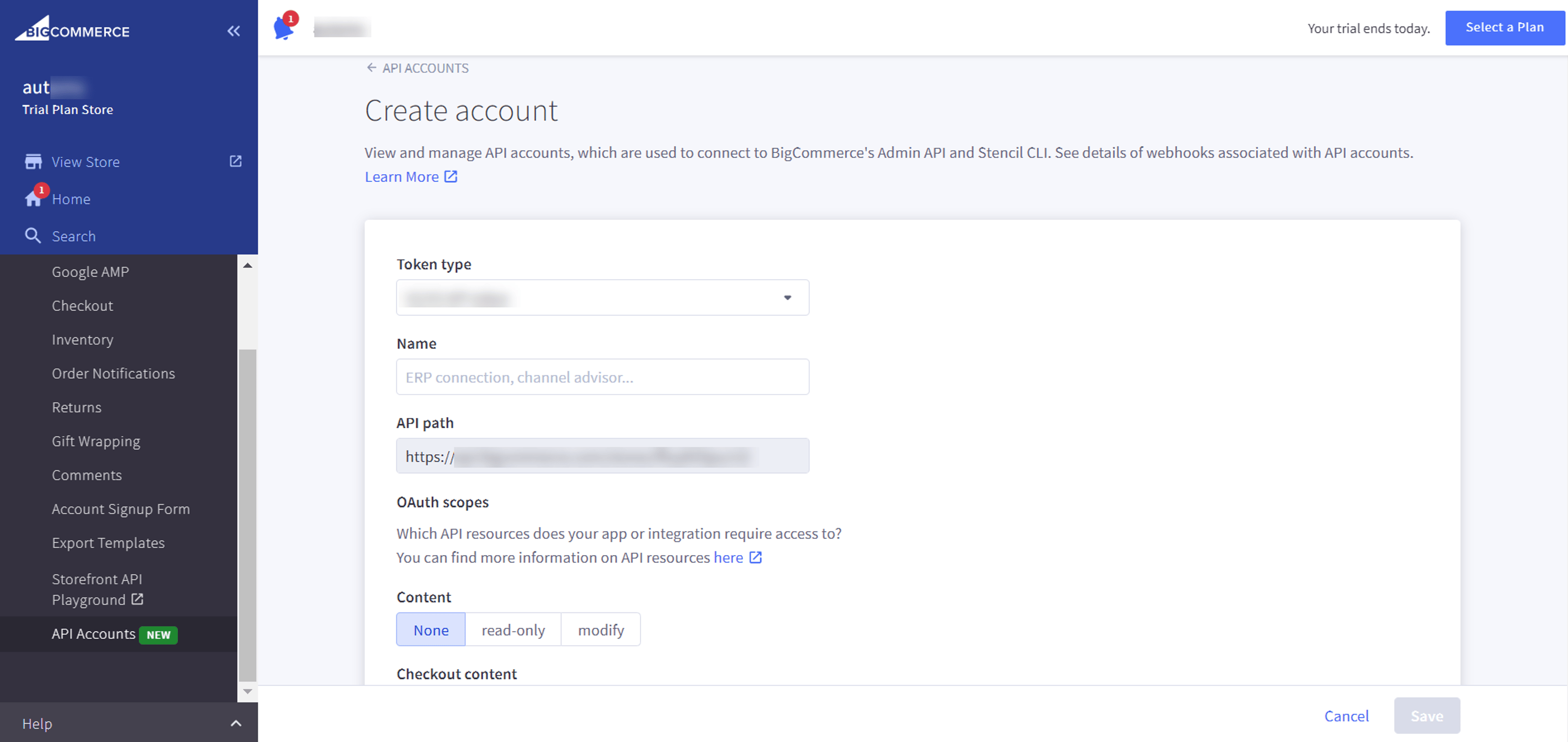This screenshot has width=1568, height=742.
Task: Open Checkout settings
Action: [x=82, y=305]
